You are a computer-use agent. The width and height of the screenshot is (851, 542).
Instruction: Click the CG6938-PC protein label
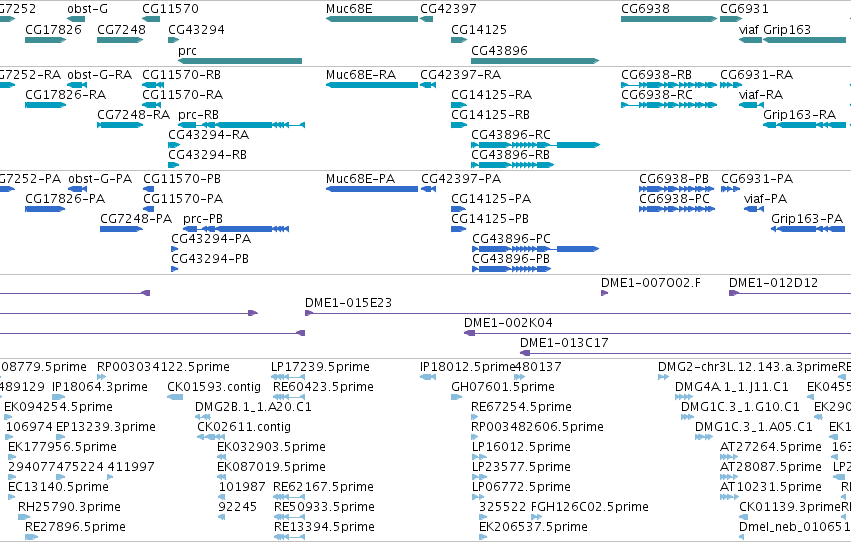675,199
